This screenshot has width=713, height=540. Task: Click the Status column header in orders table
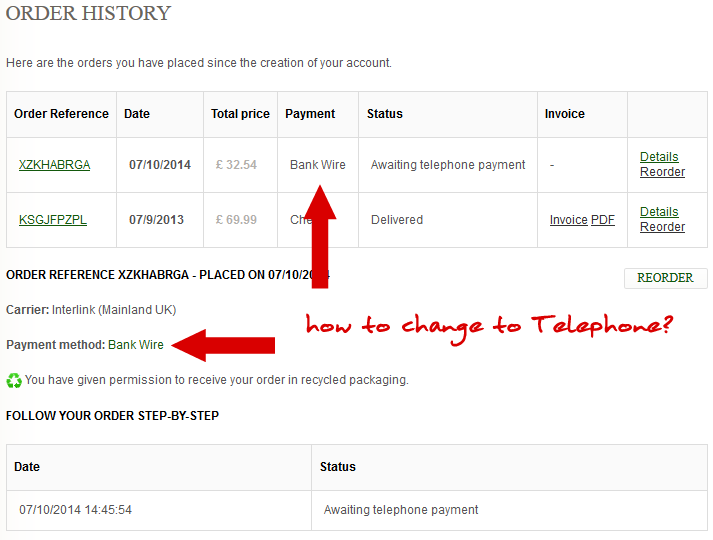point(384,114)
